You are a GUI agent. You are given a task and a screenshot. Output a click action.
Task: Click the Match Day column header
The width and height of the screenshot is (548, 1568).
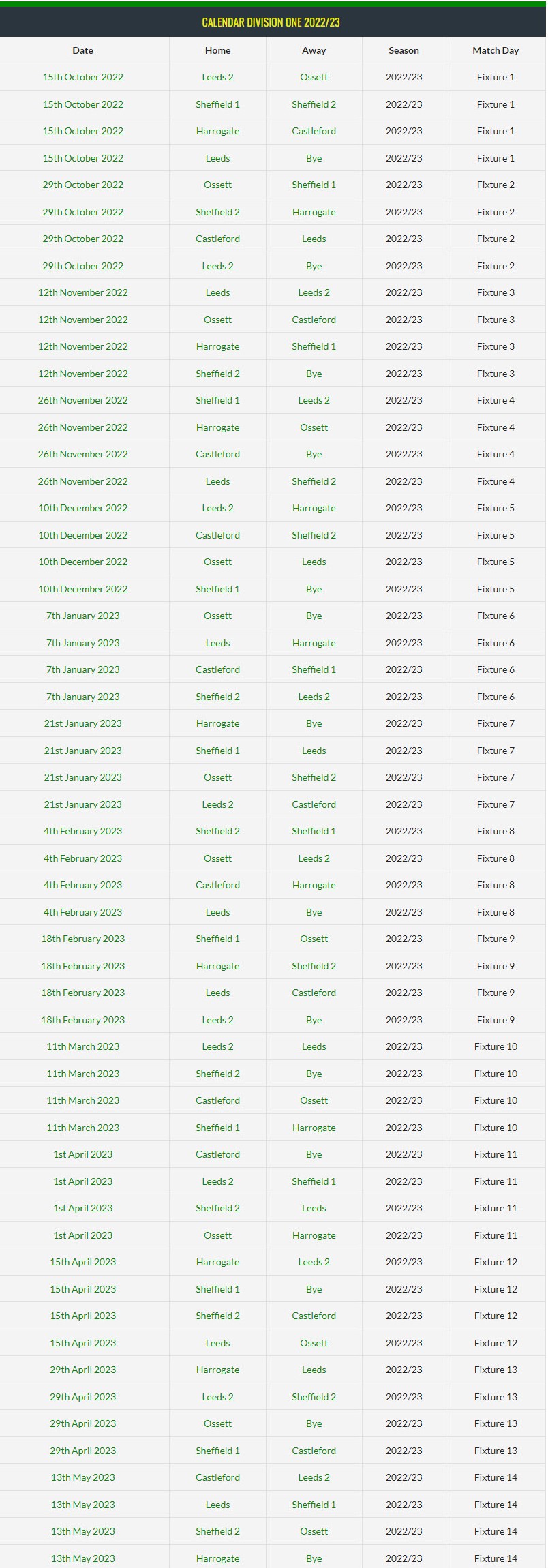(496, 50)
